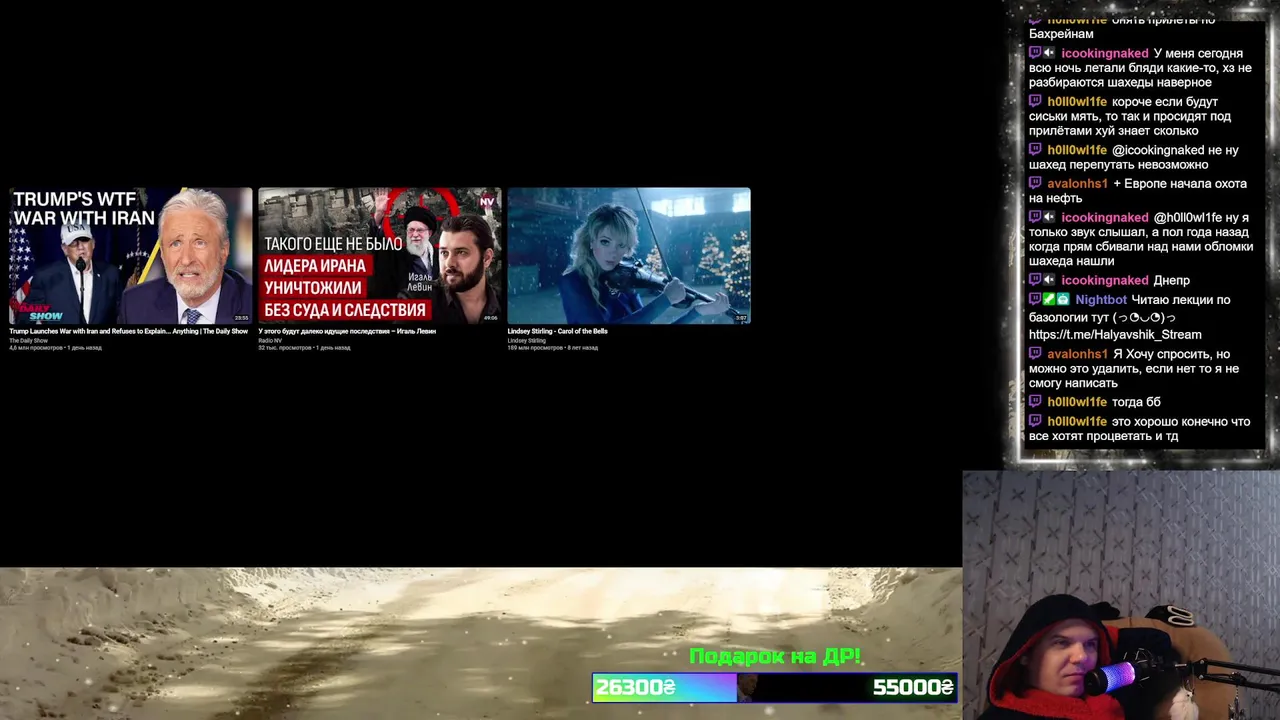This screenshot has height=720, width=1280.
Task: Click the 'Подарок на ДР!' goal label
Action: click(x=775, y=657)
